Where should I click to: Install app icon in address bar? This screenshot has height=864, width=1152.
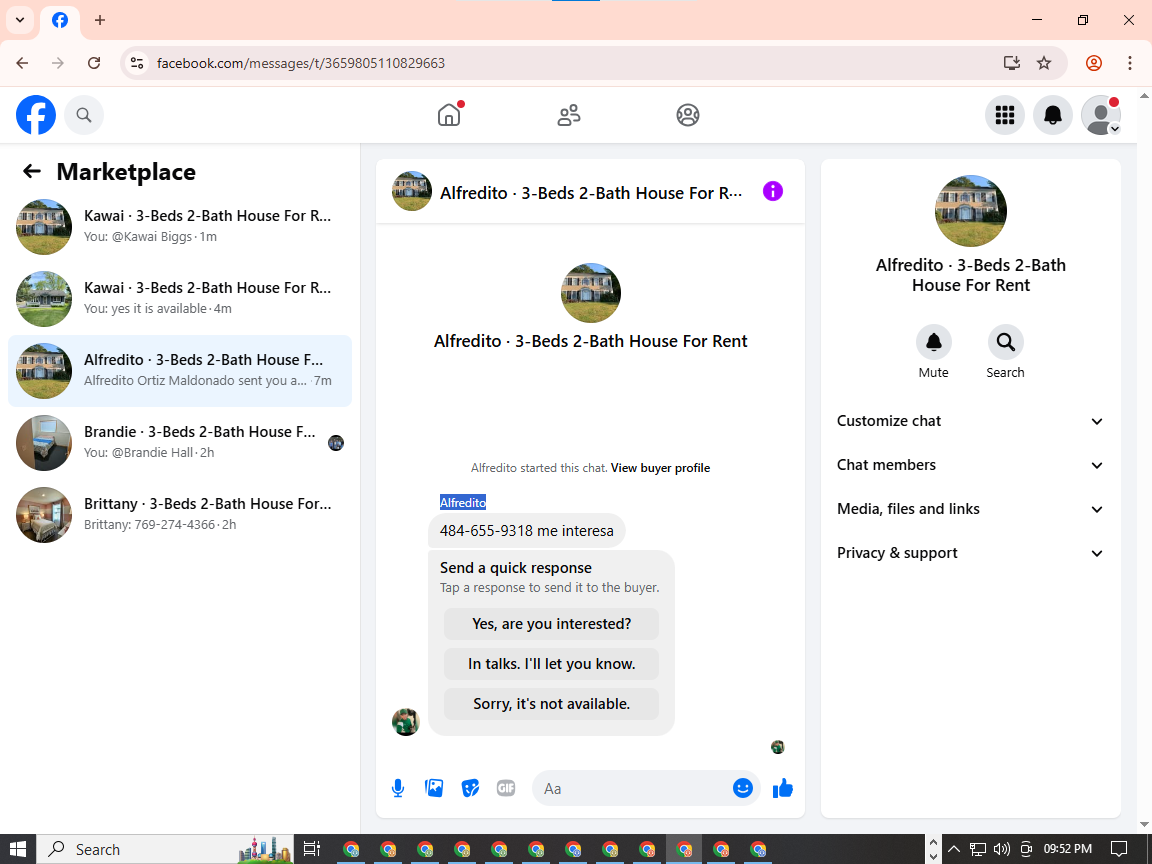tap(1012, 63)
